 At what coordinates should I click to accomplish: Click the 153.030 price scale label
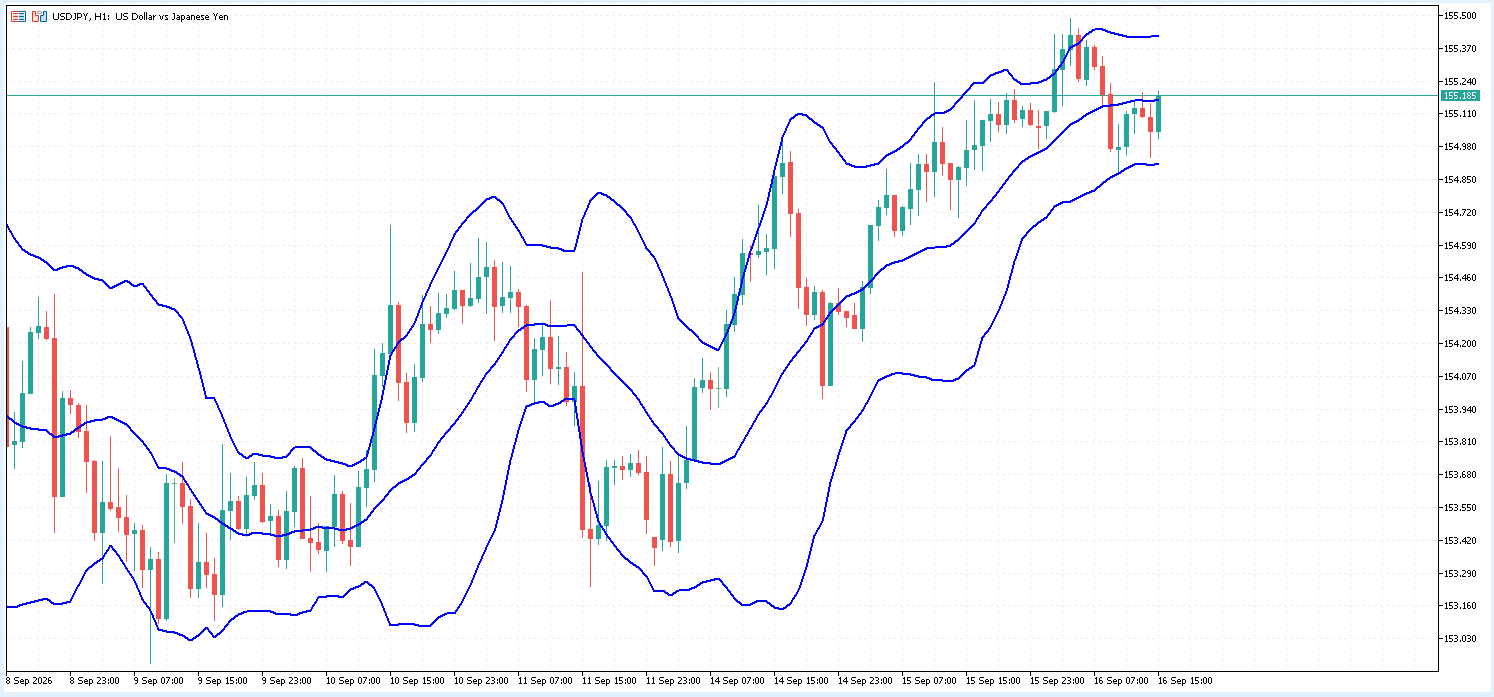1460,639
